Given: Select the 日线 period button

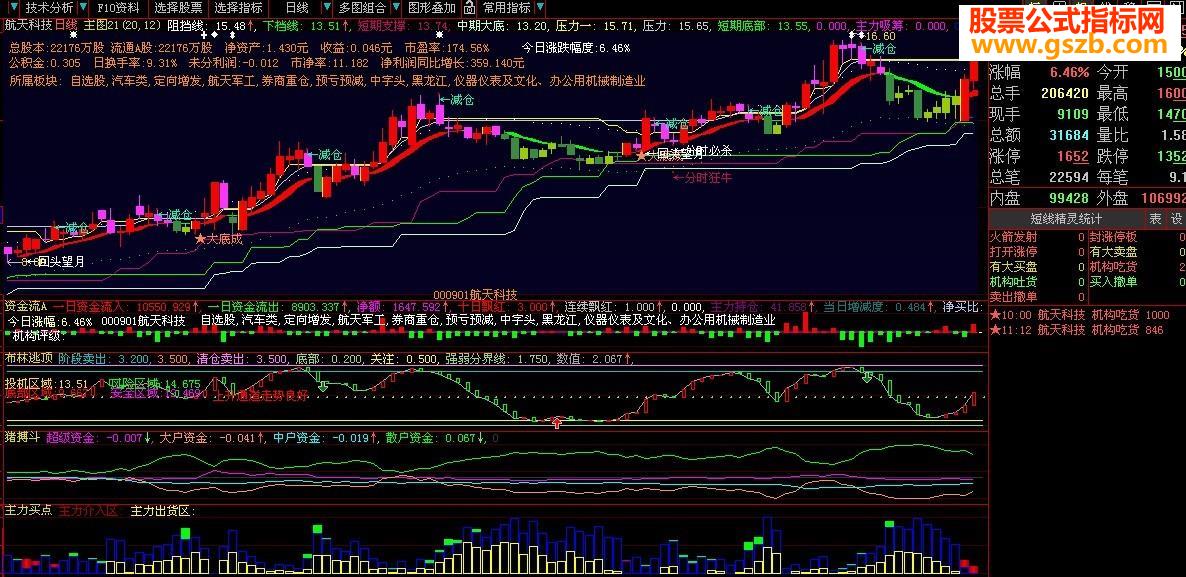Looking at the screenshot, I should point(297,8).
